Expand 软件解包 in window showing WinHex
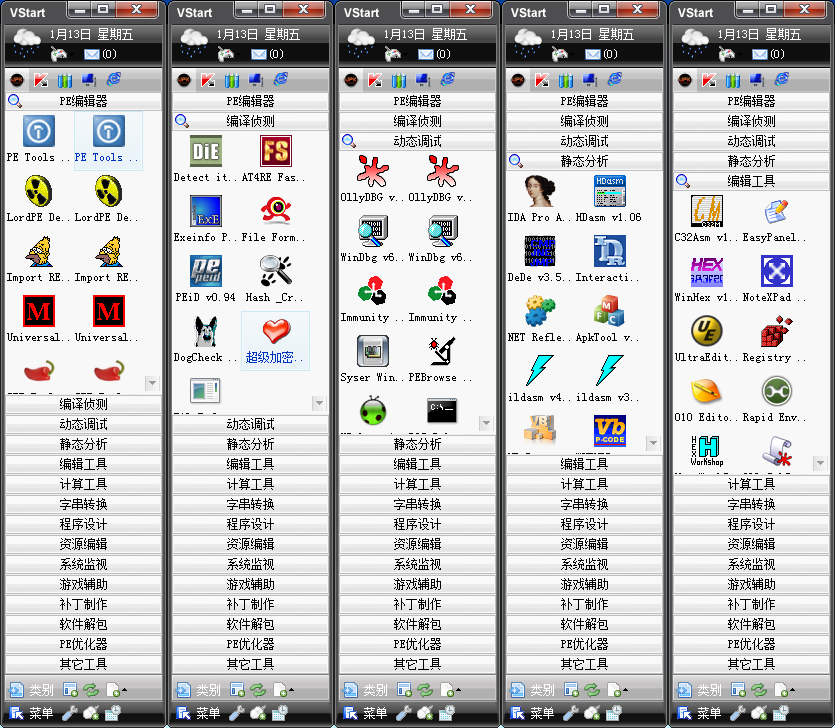 pos(751,624)
